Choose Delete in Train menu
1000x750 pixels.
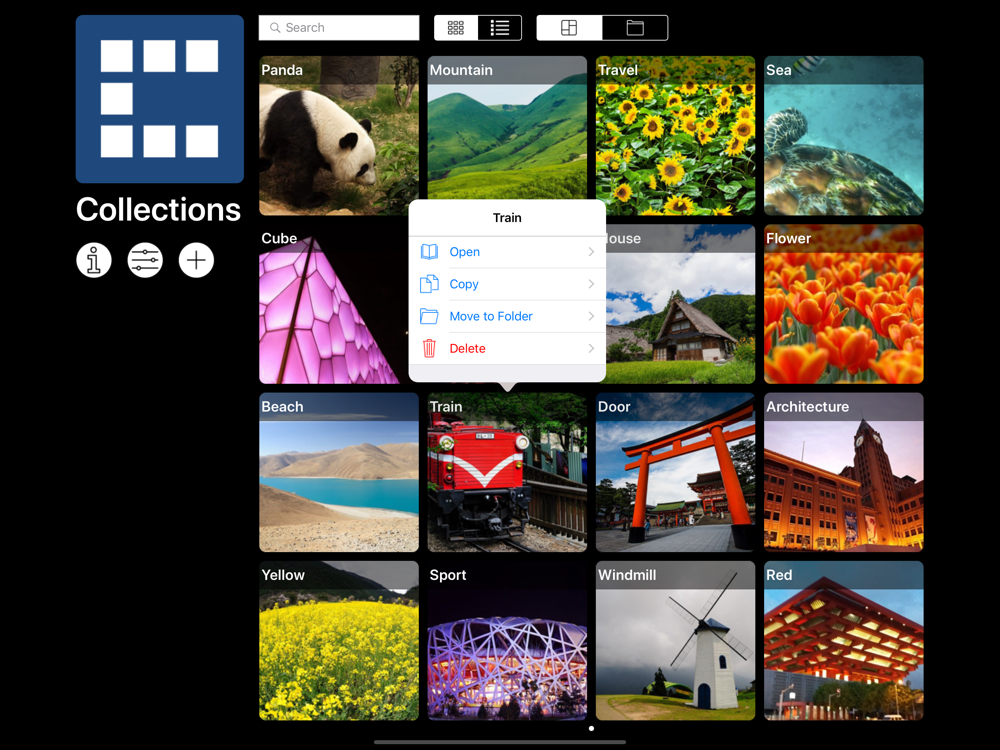point(507,348)
